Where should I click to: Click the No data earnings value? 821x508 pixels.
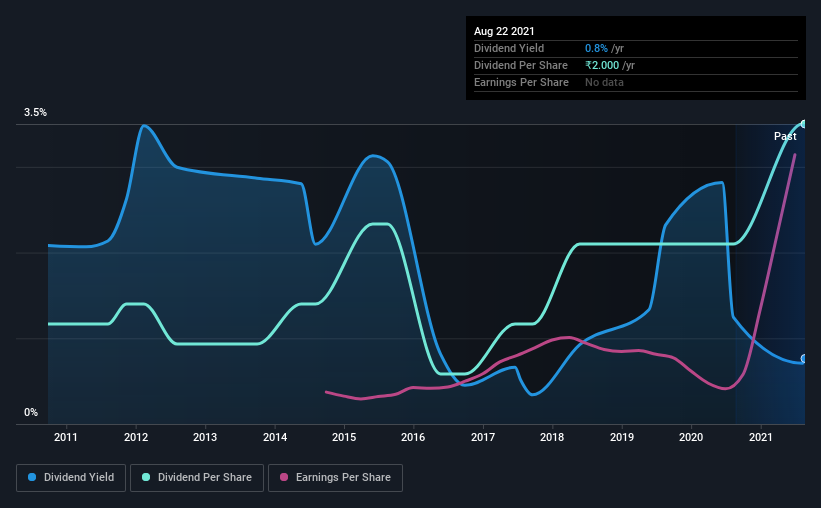(x=604, y=82)
